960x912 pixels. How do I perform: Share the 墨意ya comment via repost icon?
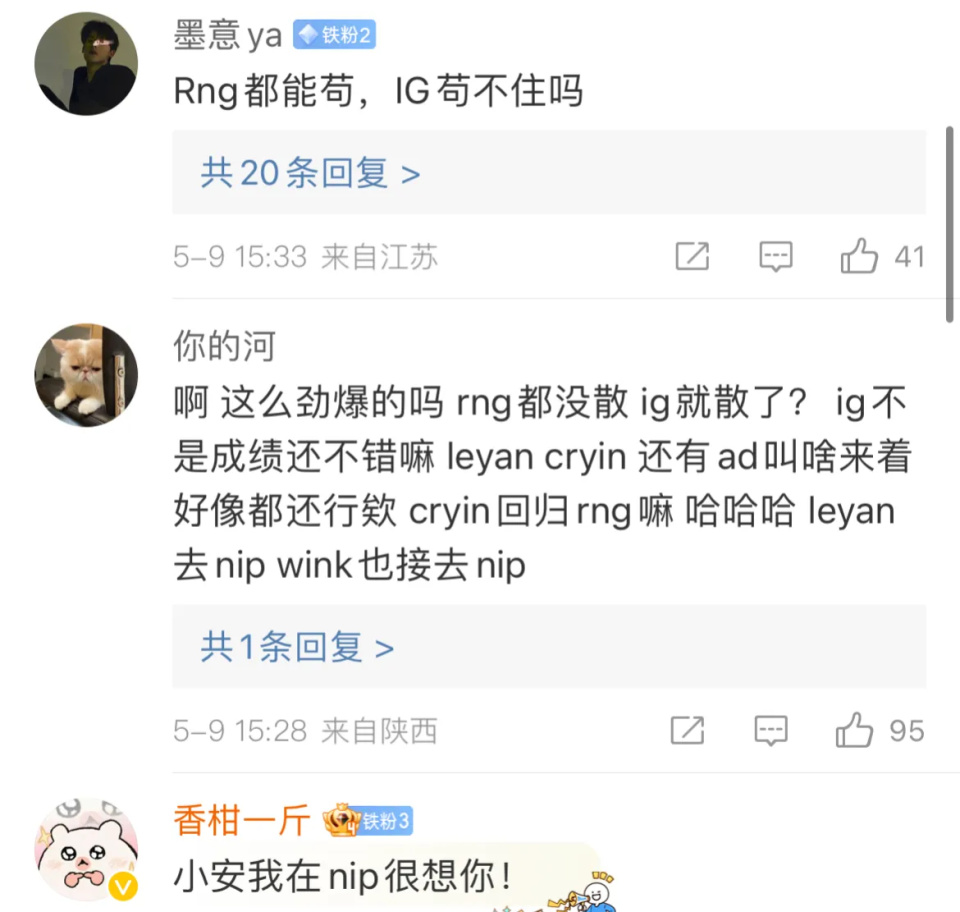tap(692, 256)
